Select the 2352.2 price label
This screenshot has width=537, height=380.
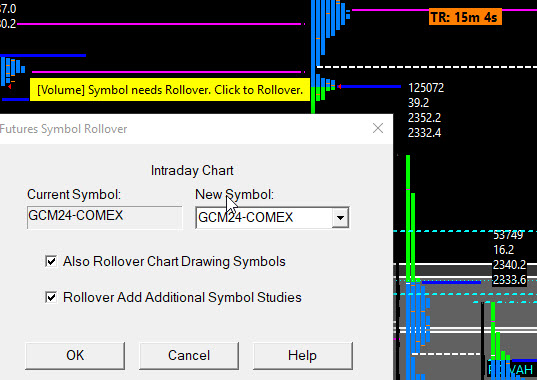(x=424, y=118)
